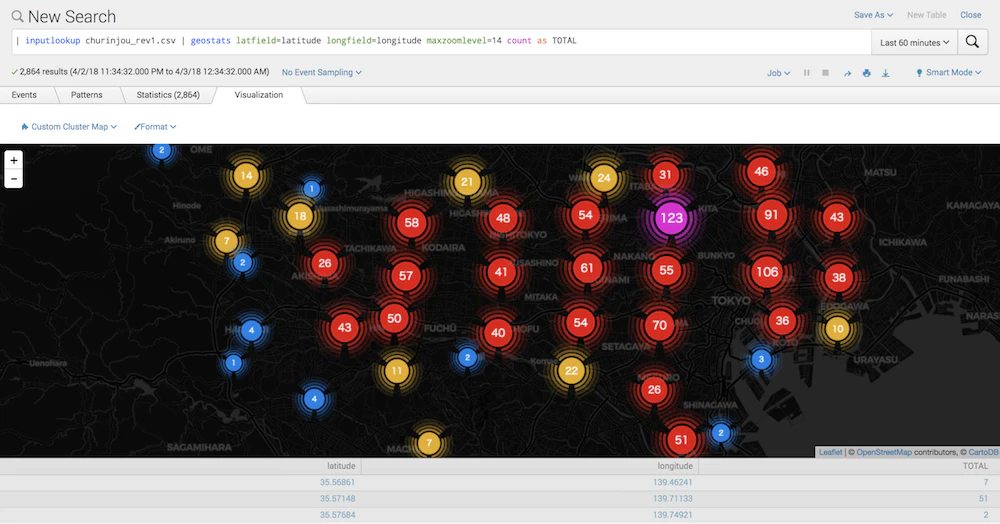Select the yellow 14 cluster marker
The image size is (1000, 524).
246,176
